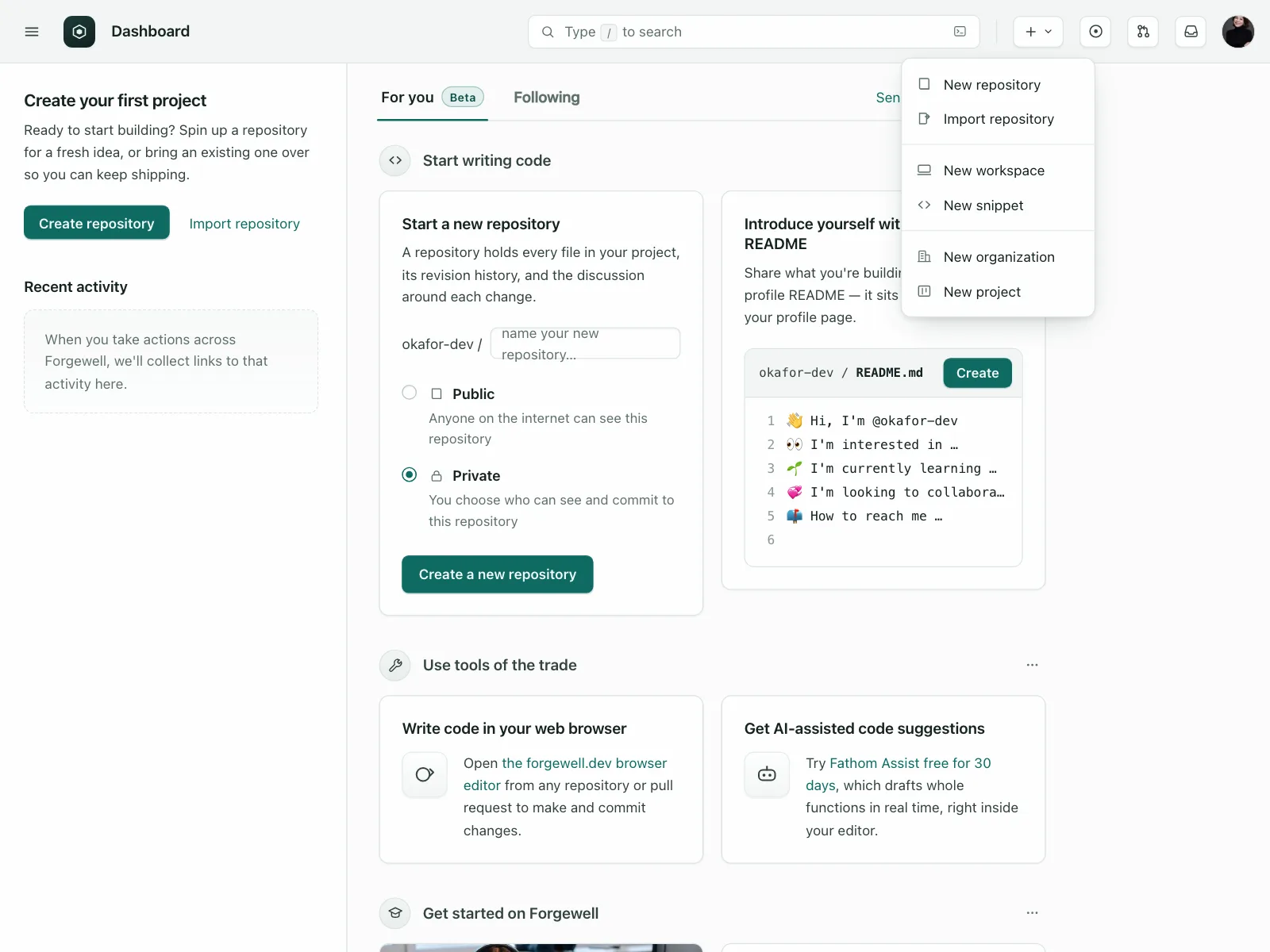Screen dimensions: 1270x952
Task: Choose New workspace from the menu
Action: (x=998, y=171)
